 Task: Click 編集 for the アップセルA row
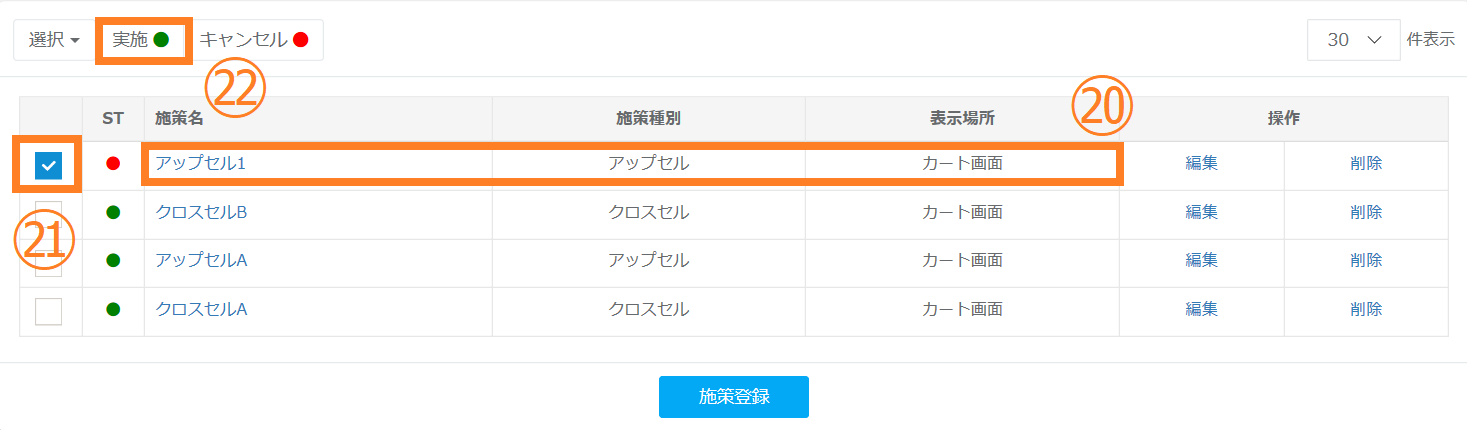tap(1201, 260)
